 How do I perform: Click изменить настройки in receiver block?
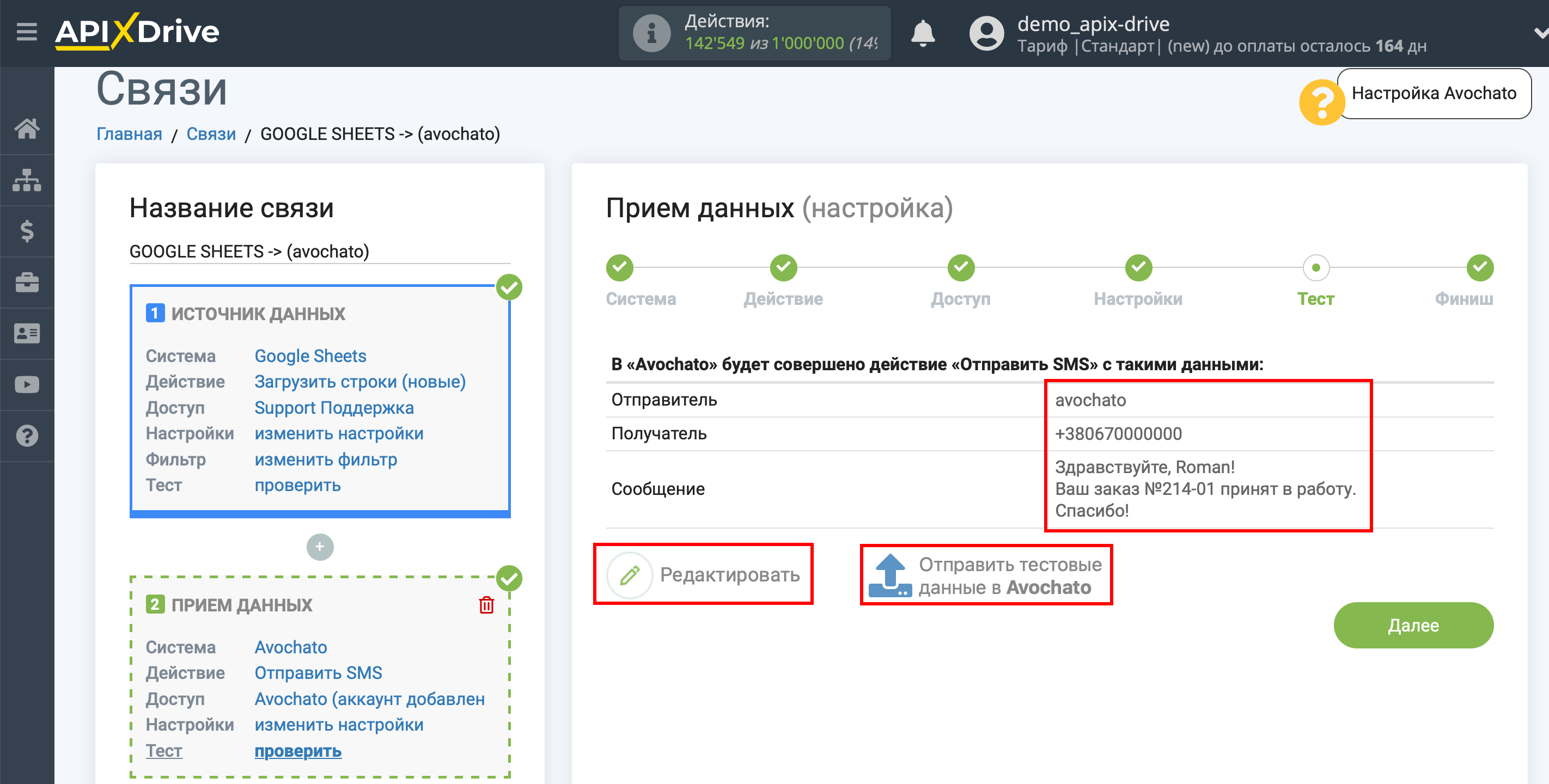coord(339,725)
